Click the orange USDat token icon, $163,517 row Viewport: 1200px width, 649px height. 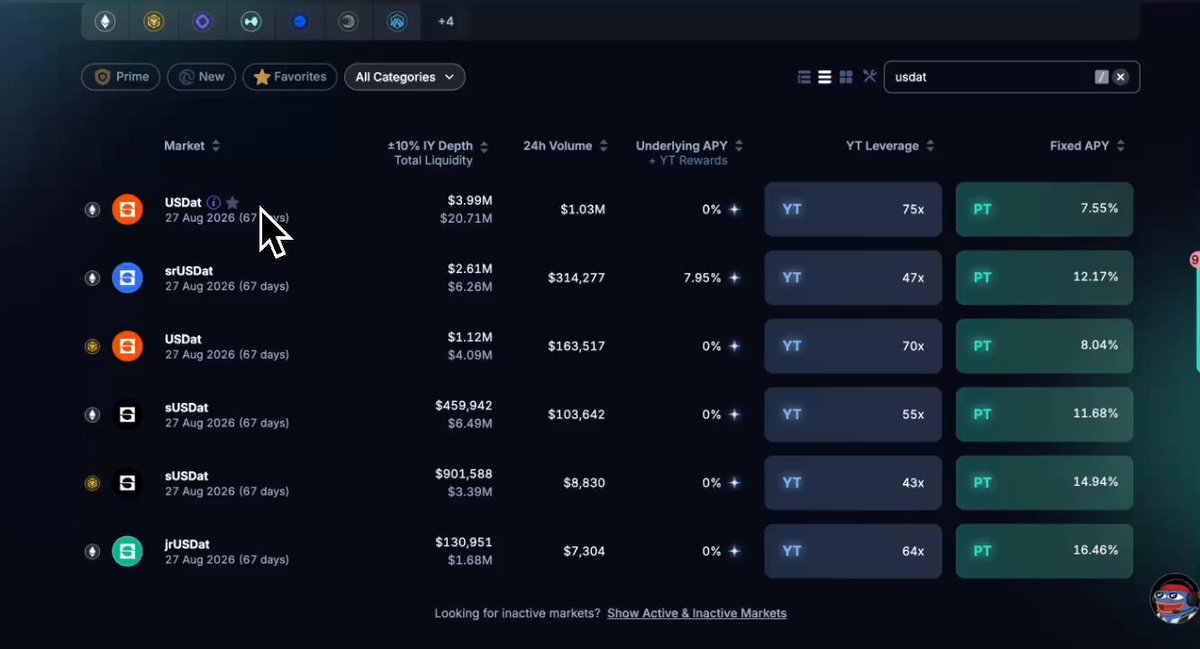[x=127, y=346]
